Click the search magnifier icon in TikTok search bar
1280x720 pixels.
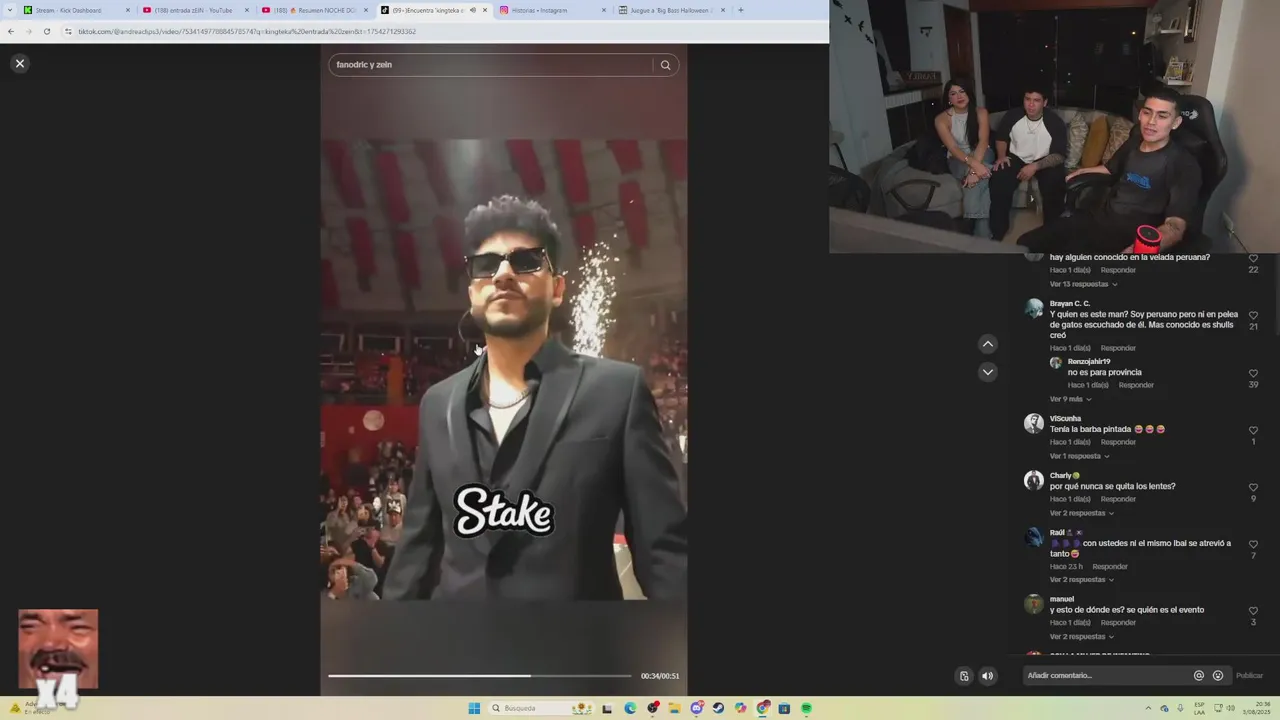(665, 65)
